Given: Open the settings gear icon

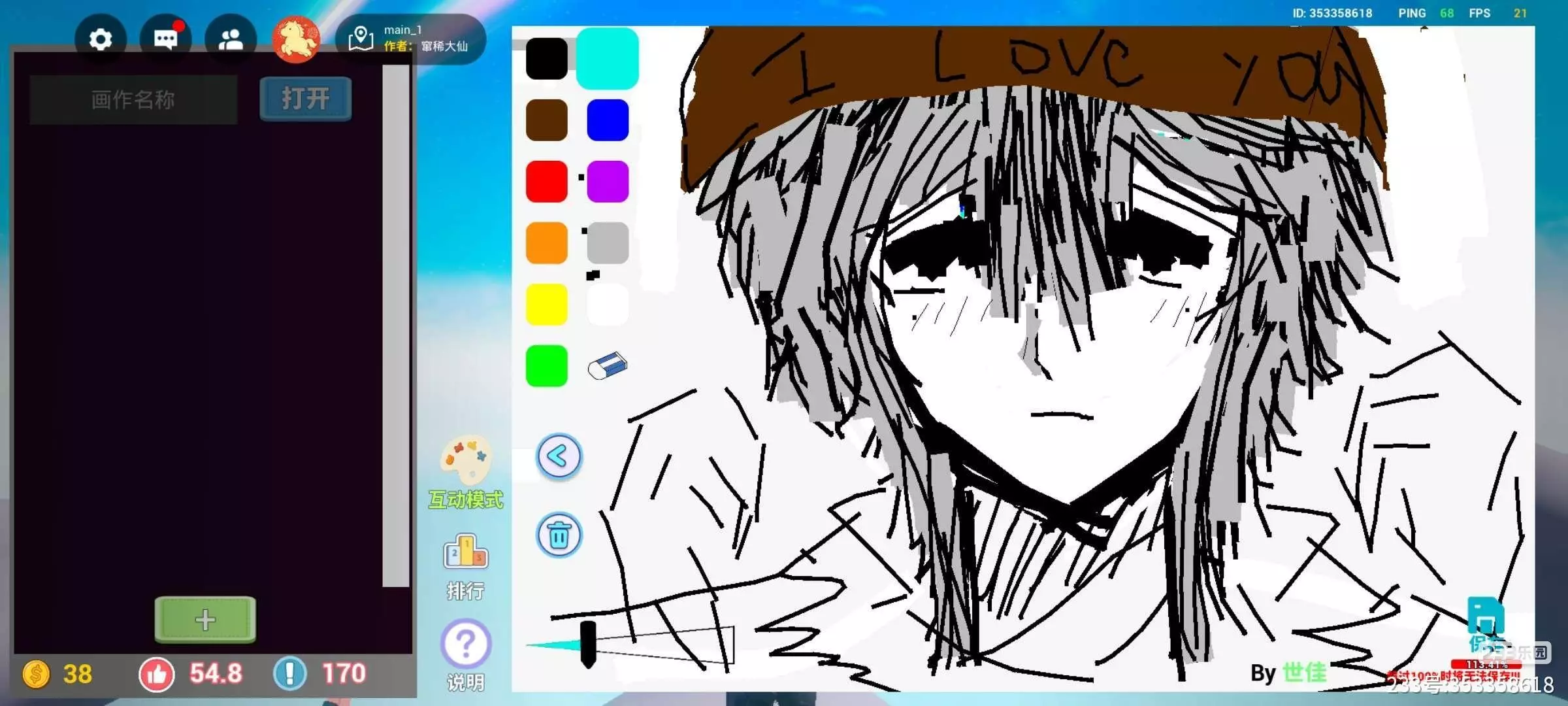Looking at the screenshot, I should click(x=100, y=40).
